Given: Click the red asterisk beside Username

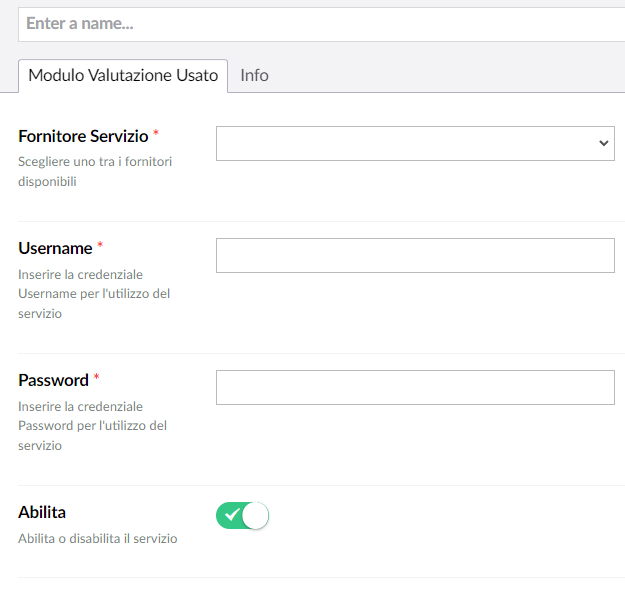Looking at the screenshot, I should pos(100,246).
